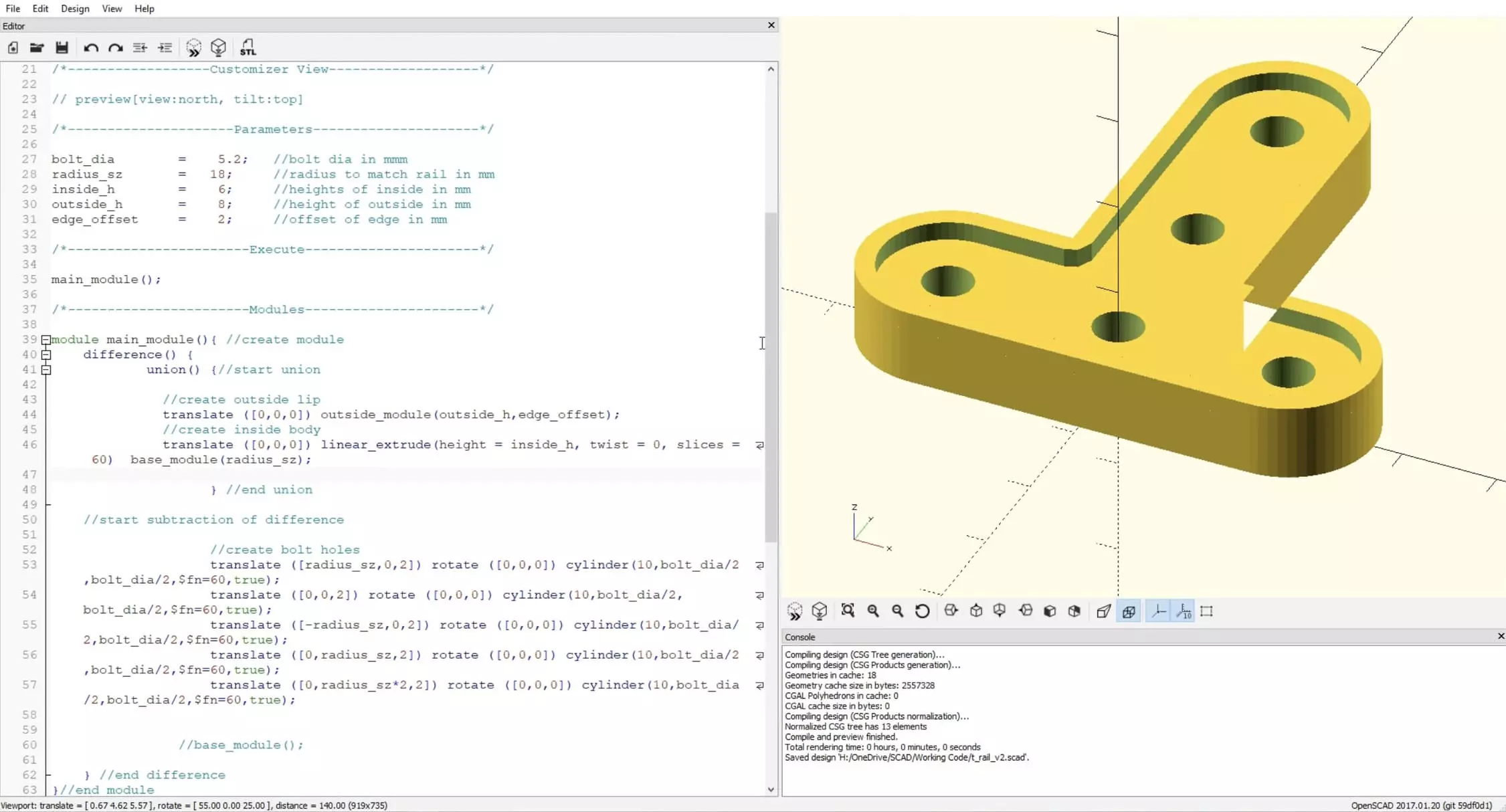Click the '//create outside lip' comment
Image resolution: width=1506 pixels, height=812 pixels.
242,400
